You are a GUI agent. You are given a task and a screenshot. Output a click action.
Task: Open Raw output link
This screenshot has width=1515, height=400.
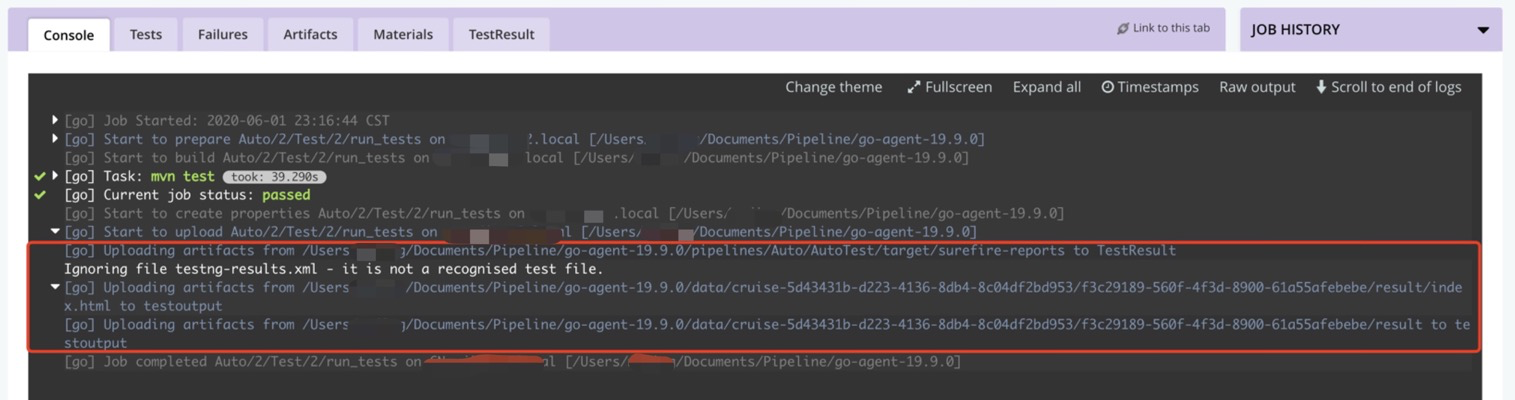1257,87
